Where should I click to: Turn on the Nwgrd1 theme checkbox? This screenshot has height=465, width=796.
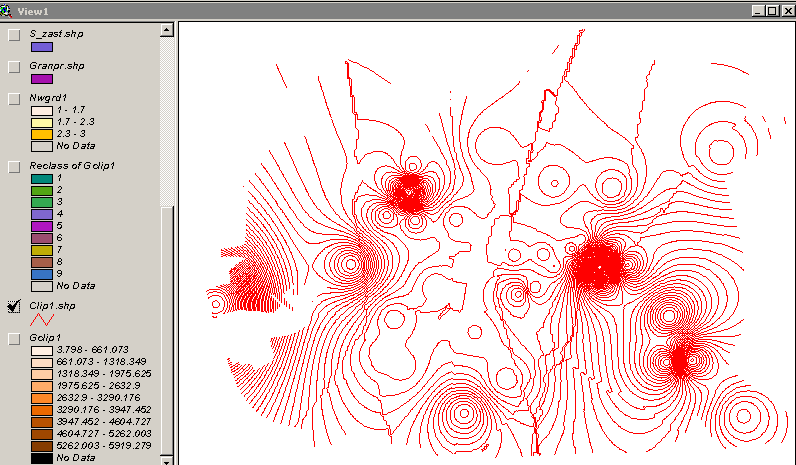[x=14, y=98]
